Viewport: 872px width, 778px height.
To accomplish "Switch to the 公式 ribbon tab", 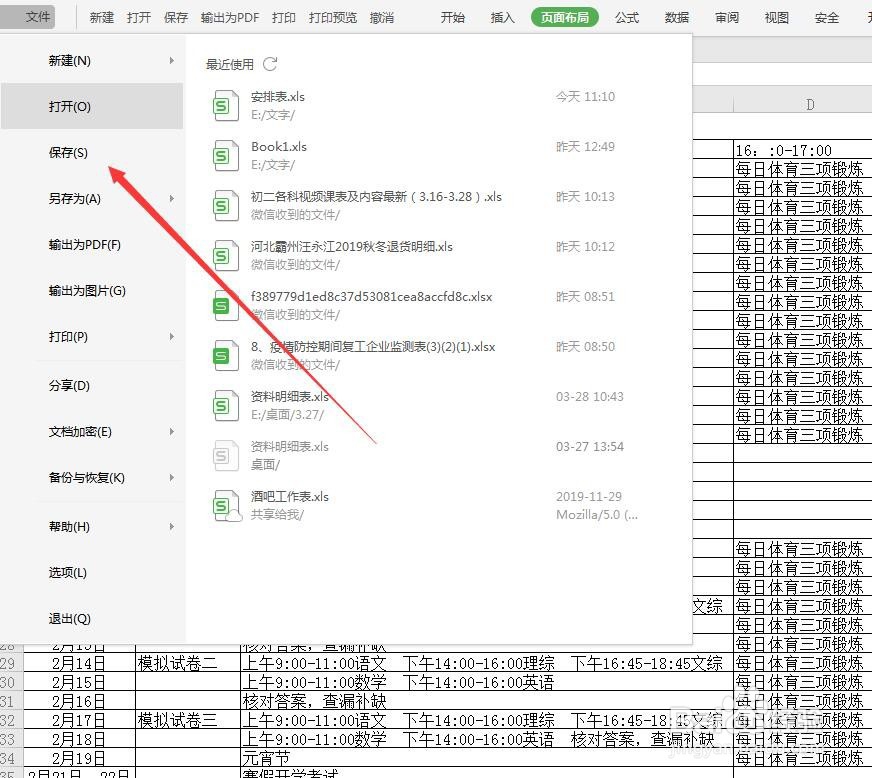I will tap(627, 17).
